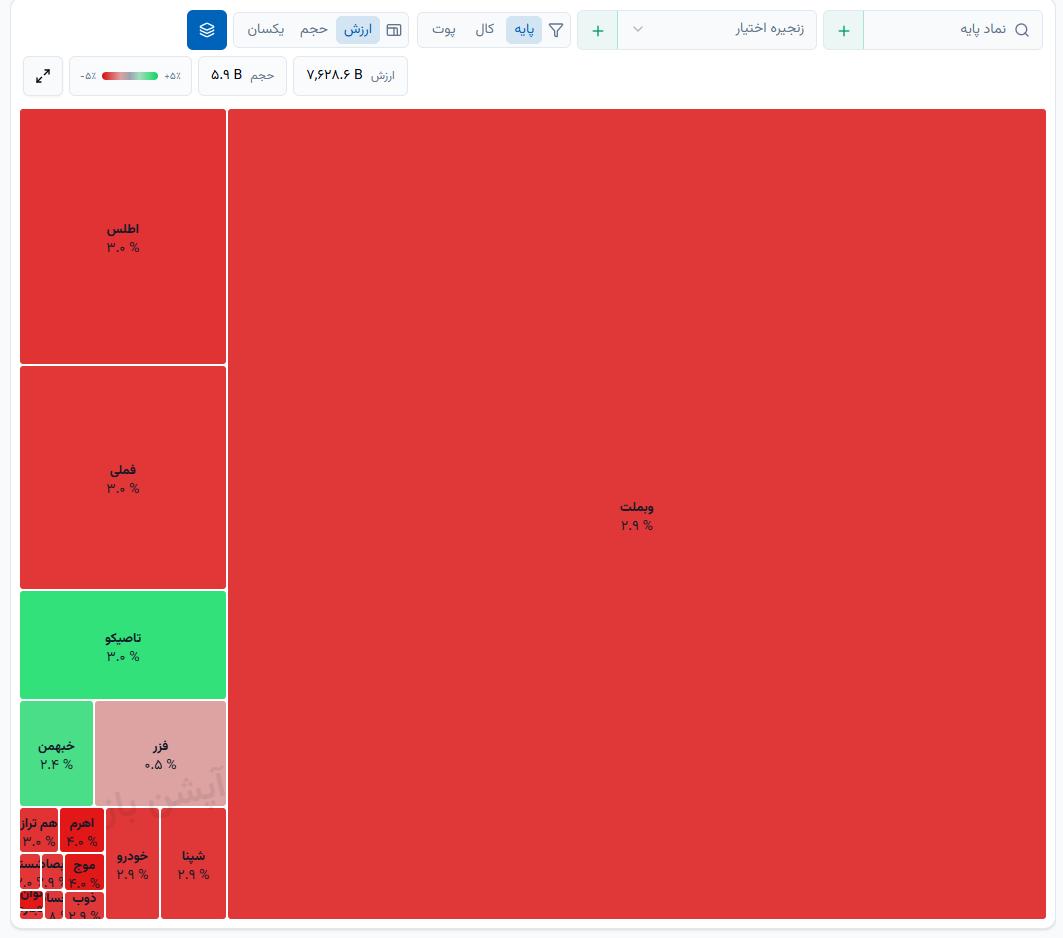Select the پایه filter option

pyautogui.click(x=524, y=30)
